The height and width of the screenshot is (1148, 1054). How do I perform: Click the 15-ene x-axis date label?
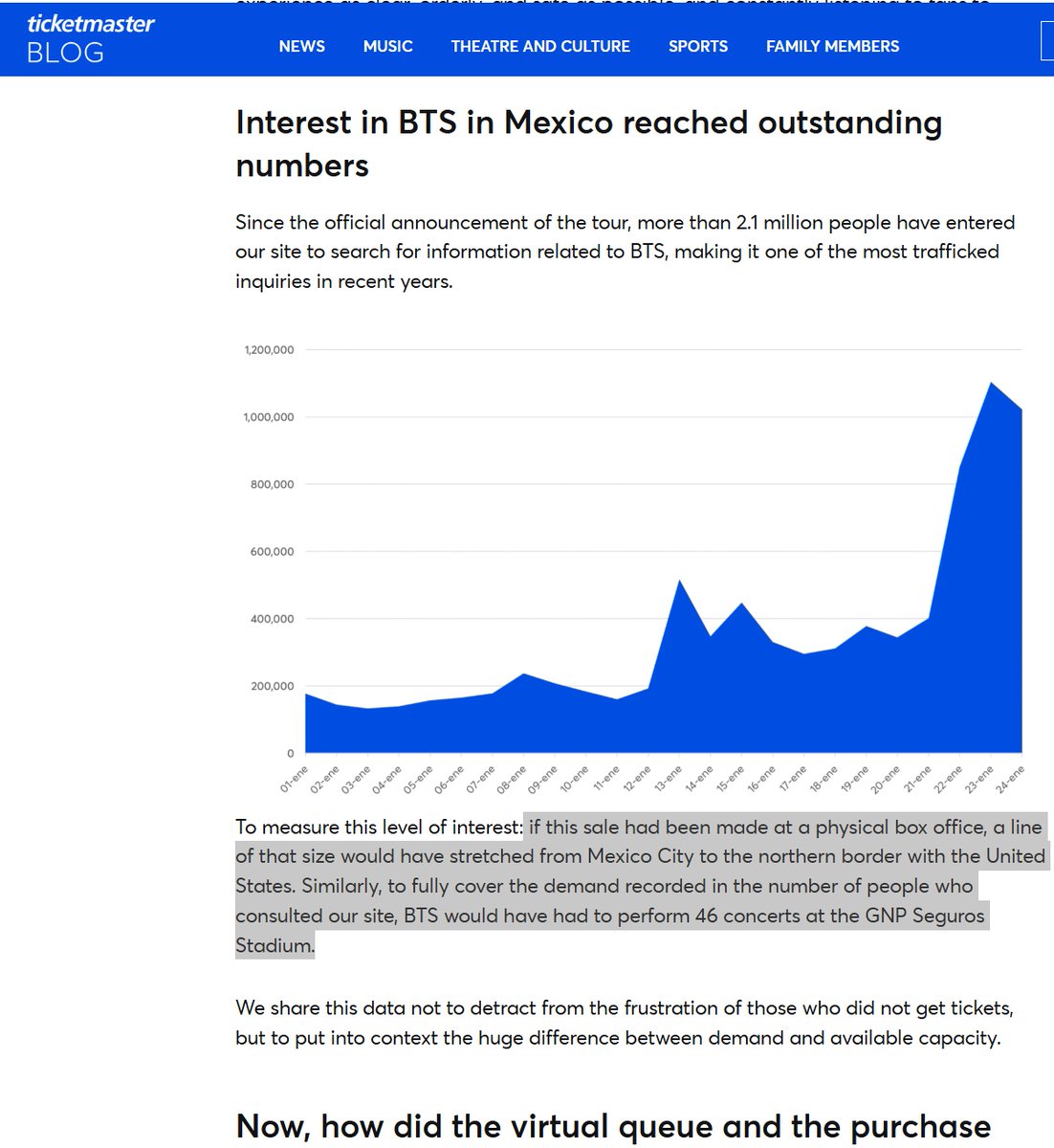pyautogui.click(x=730, y=779)
